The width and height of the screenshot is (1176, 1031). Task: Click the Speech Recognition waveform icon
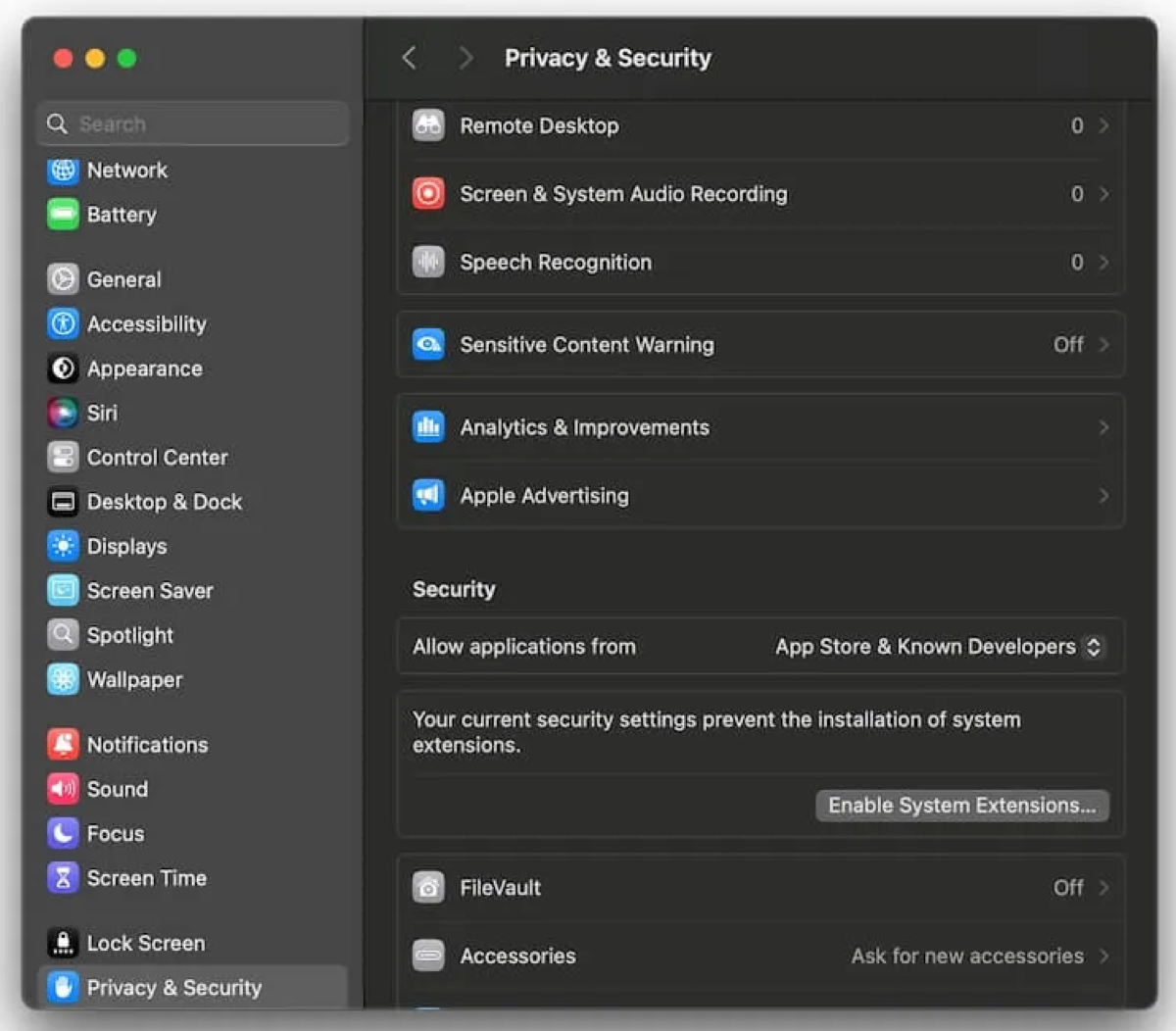428,262
